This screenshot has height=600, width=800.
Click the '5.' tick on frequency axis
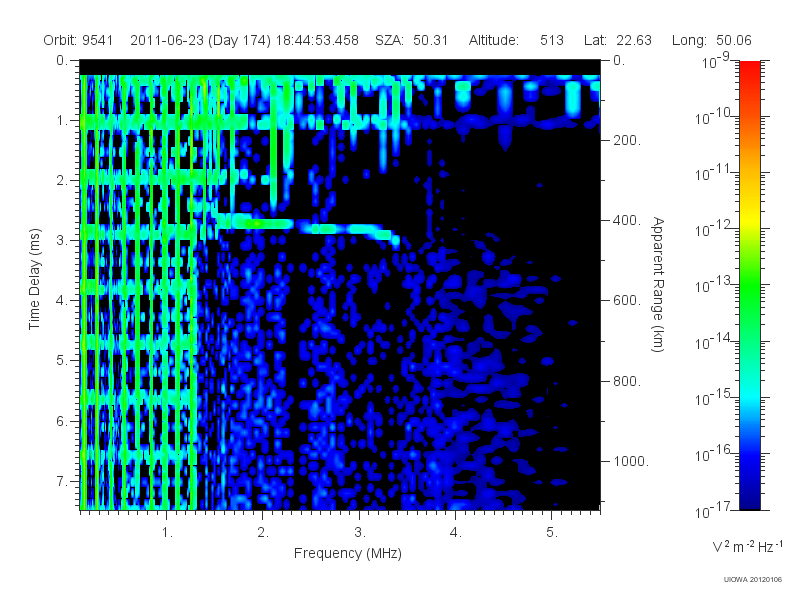click(x=552, y=533)
